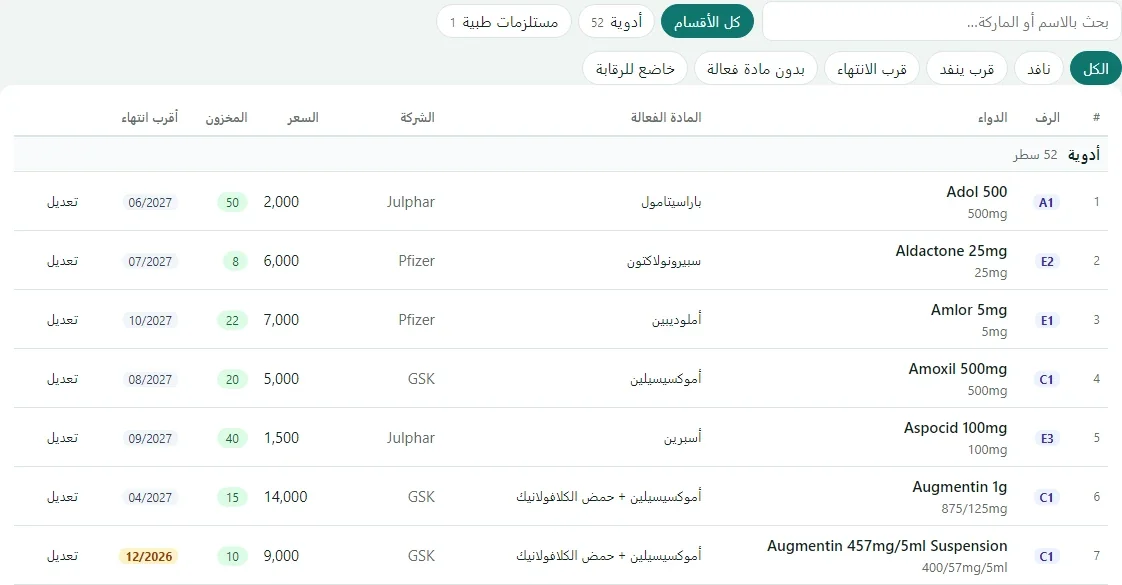
Task: Click the أدوية 52 سطر group row
Action: pos(560,154)
